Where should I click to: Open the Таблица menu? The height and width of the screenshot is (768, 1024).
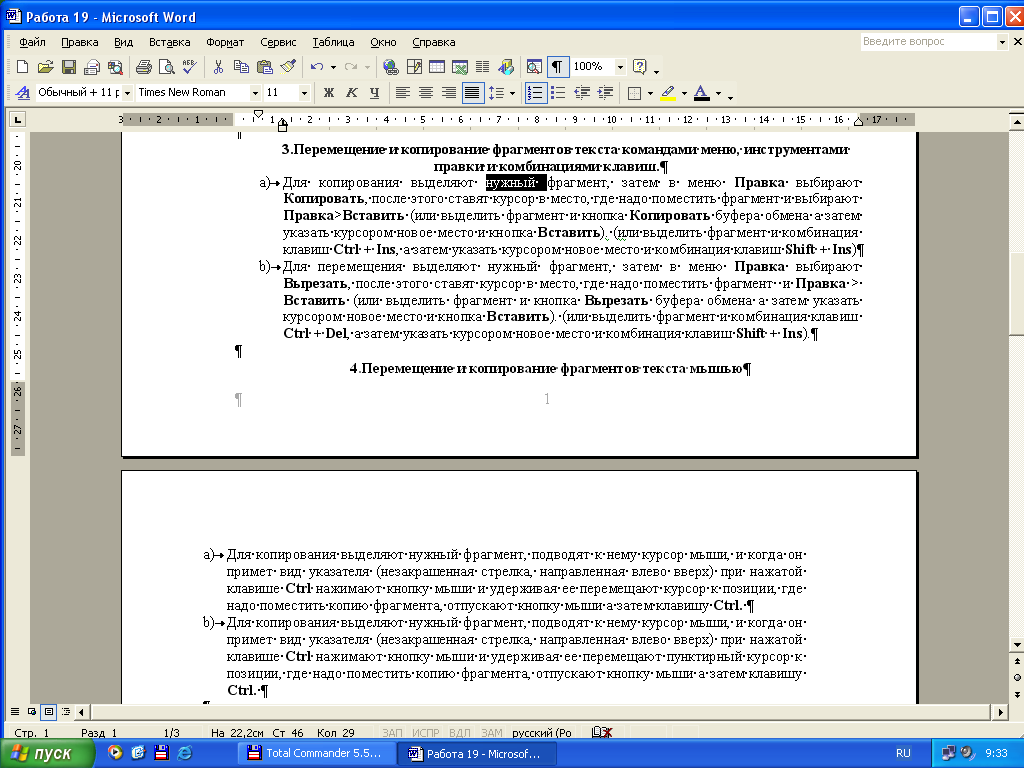(x=333, y=42)
